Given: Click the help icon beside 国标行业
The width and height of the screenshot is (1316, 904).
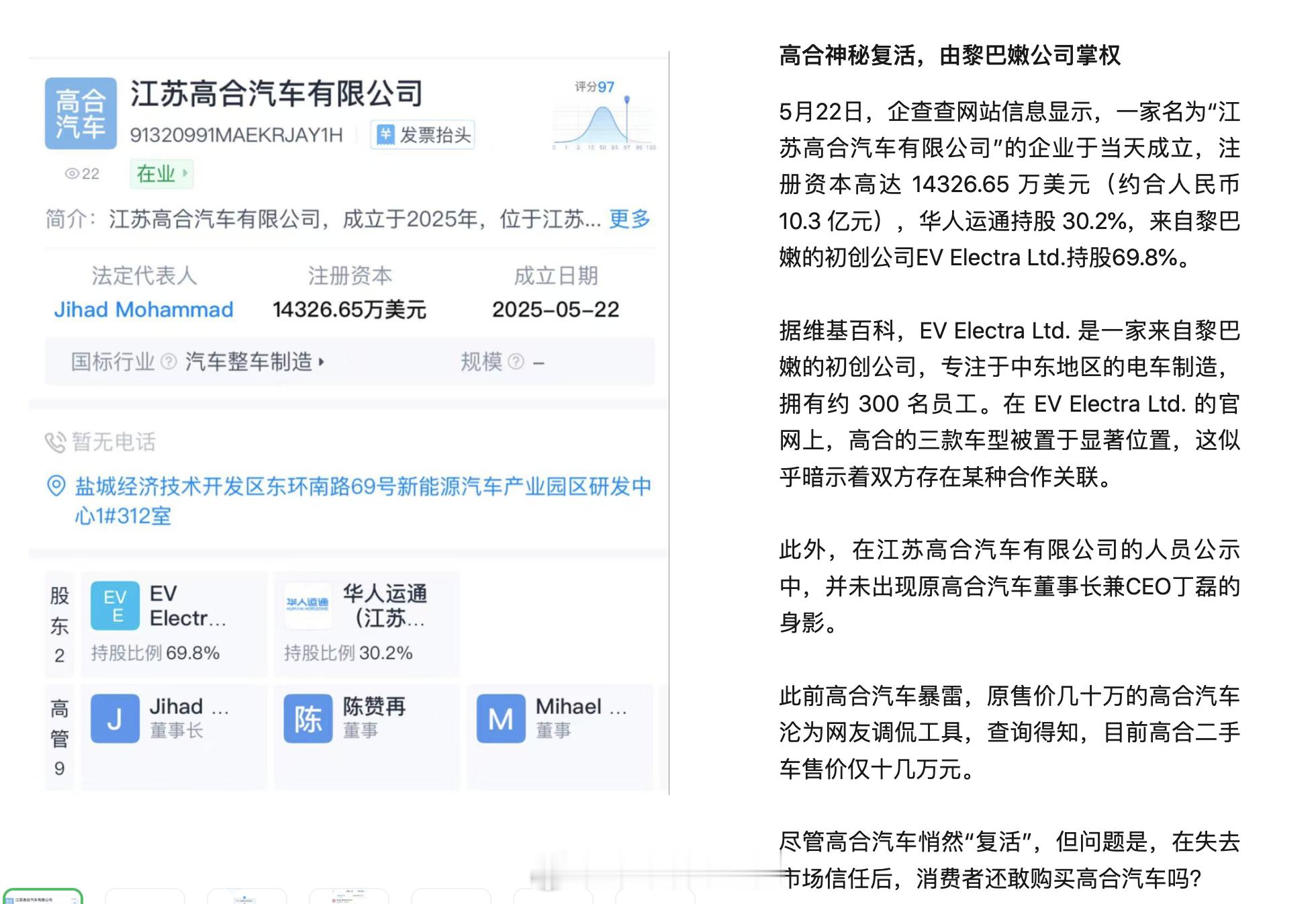Looking at the screenshot, I should [169, 362].
